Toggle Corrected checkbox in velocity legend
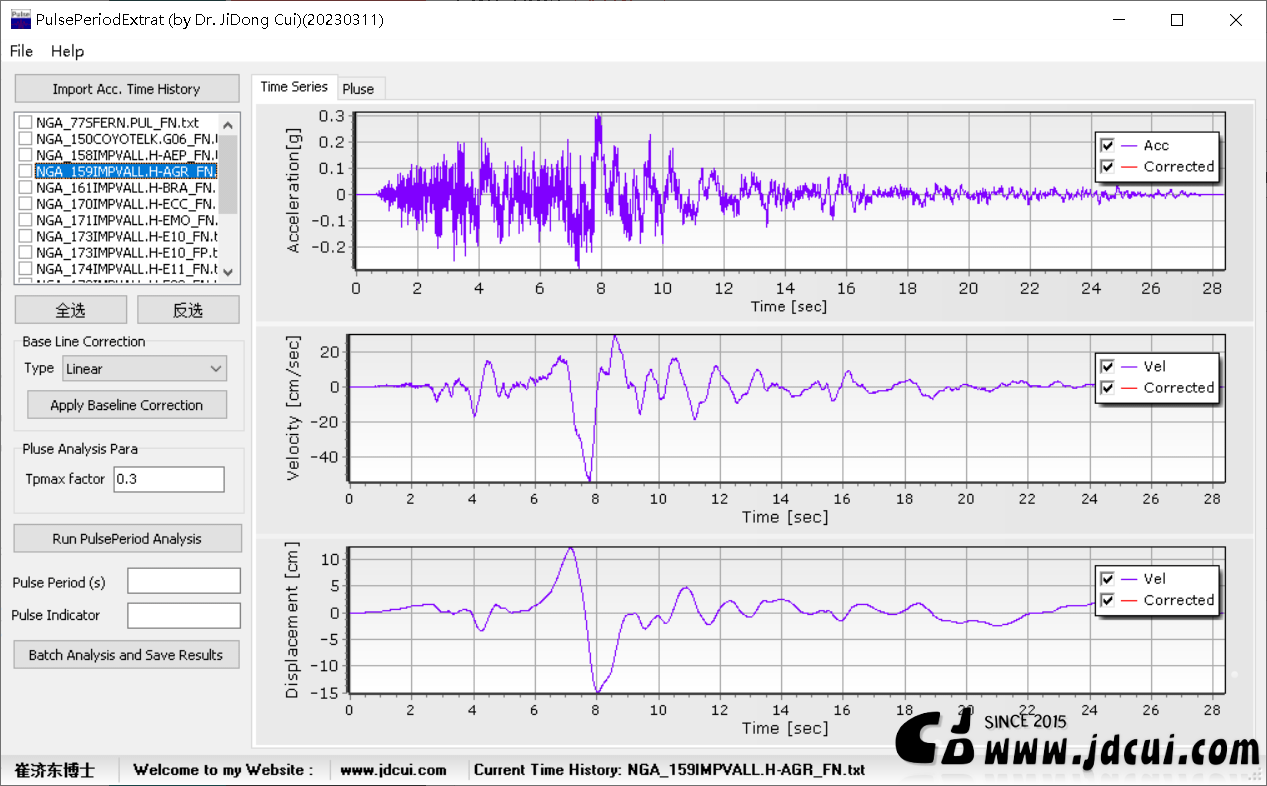The width and height of the screenshot is (1267, 786). [1108, 388]
